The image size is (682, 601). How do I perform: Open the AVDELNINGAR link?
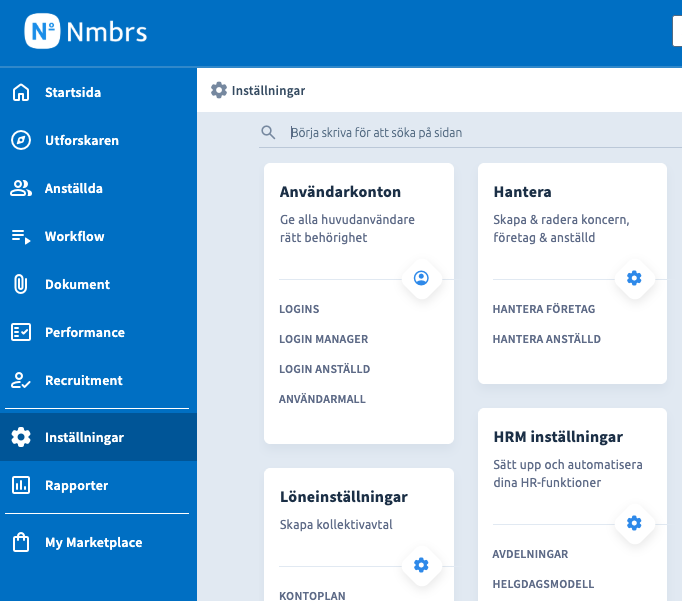[530, 555]
